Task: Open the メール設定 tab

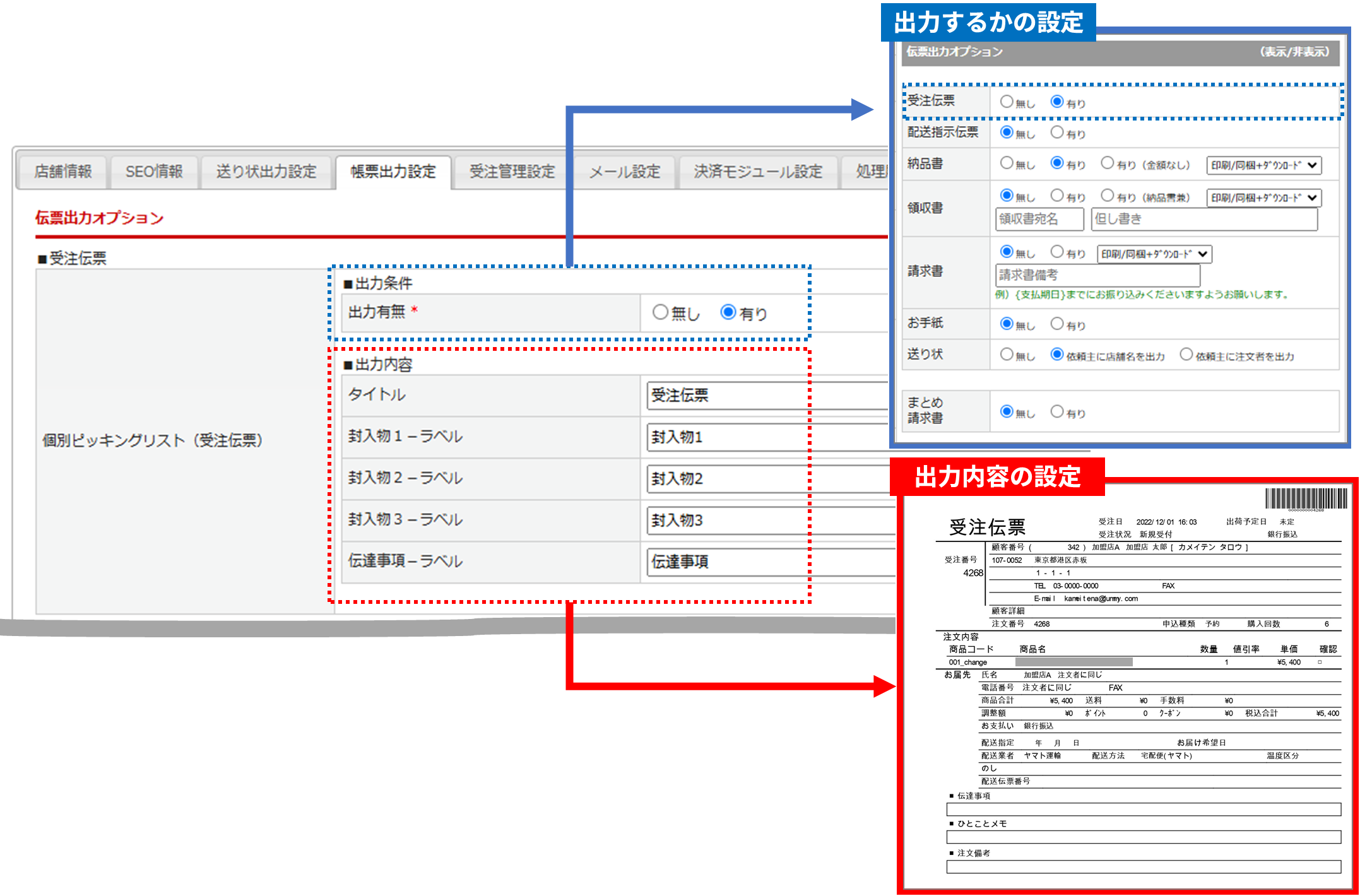Action: [x=624, y=172]
